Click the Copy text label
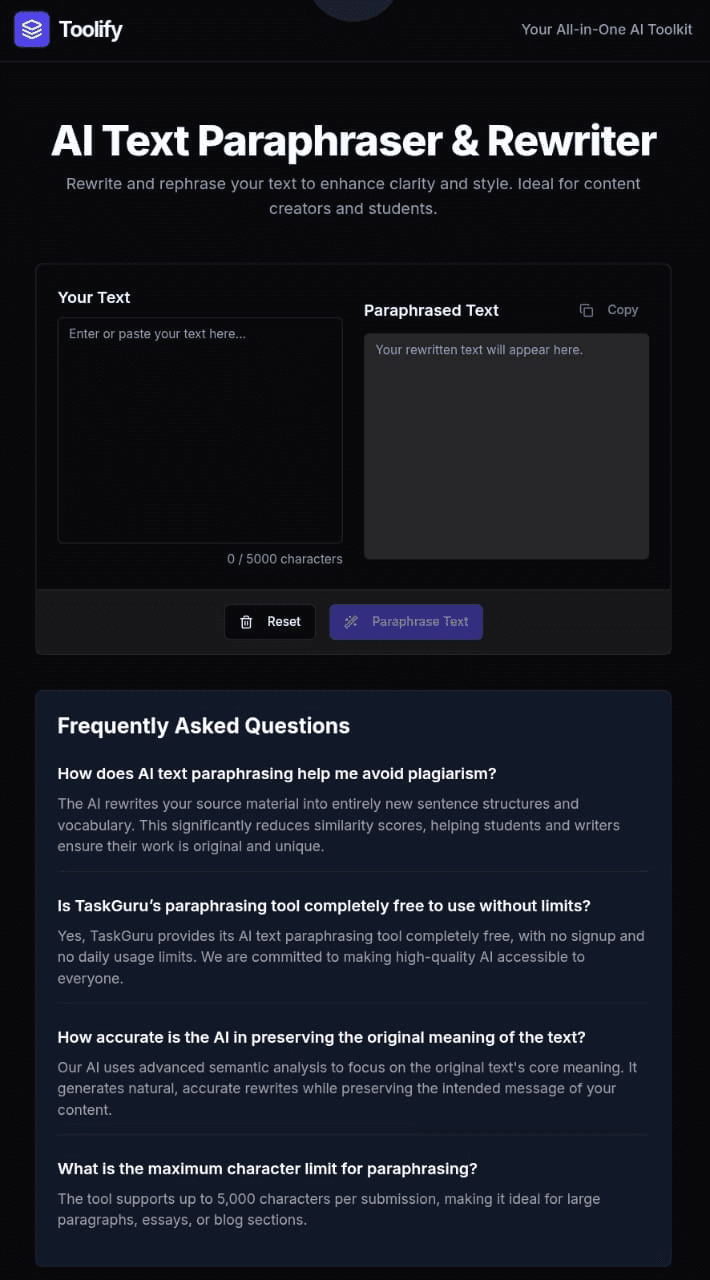Image resolution: width=710 pixels, height=1280 pixels. (622, 310)
